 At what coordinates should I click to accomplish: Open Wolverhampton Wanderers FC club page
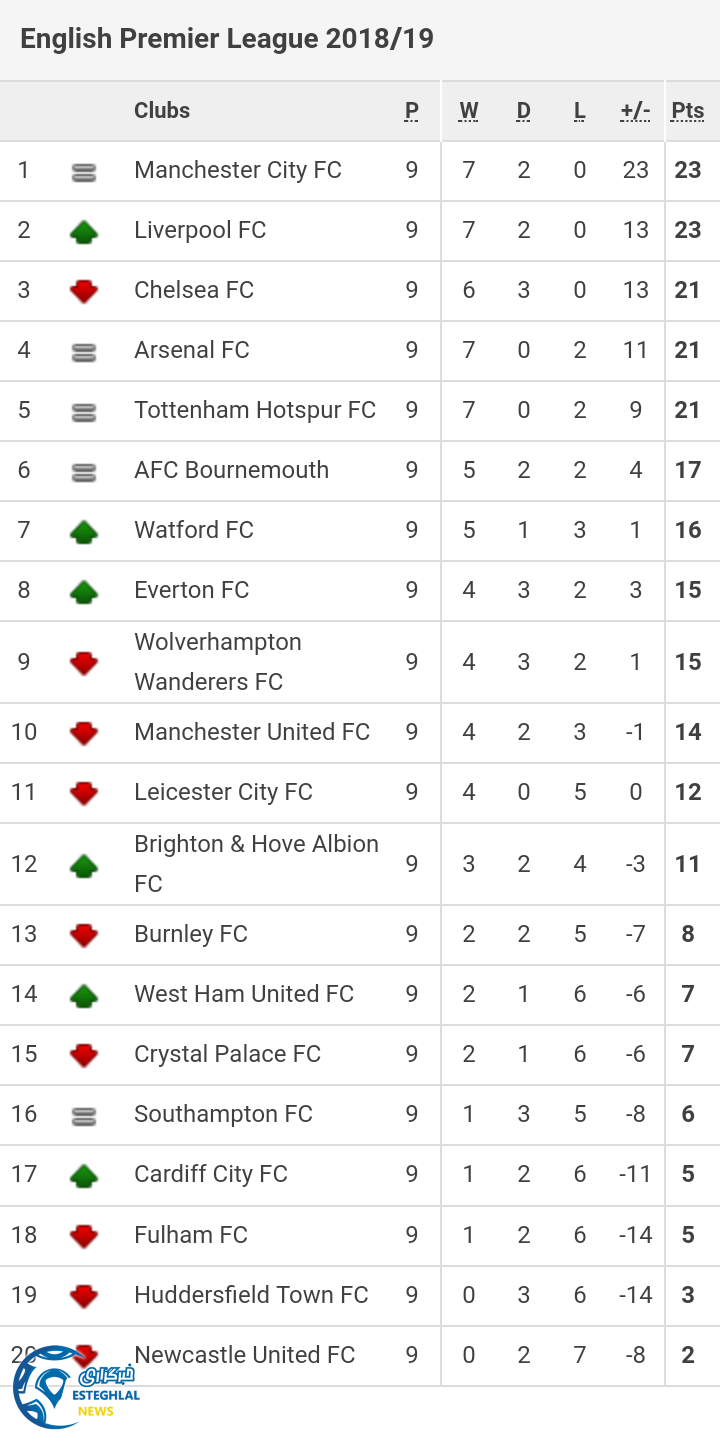coord(218,662)
